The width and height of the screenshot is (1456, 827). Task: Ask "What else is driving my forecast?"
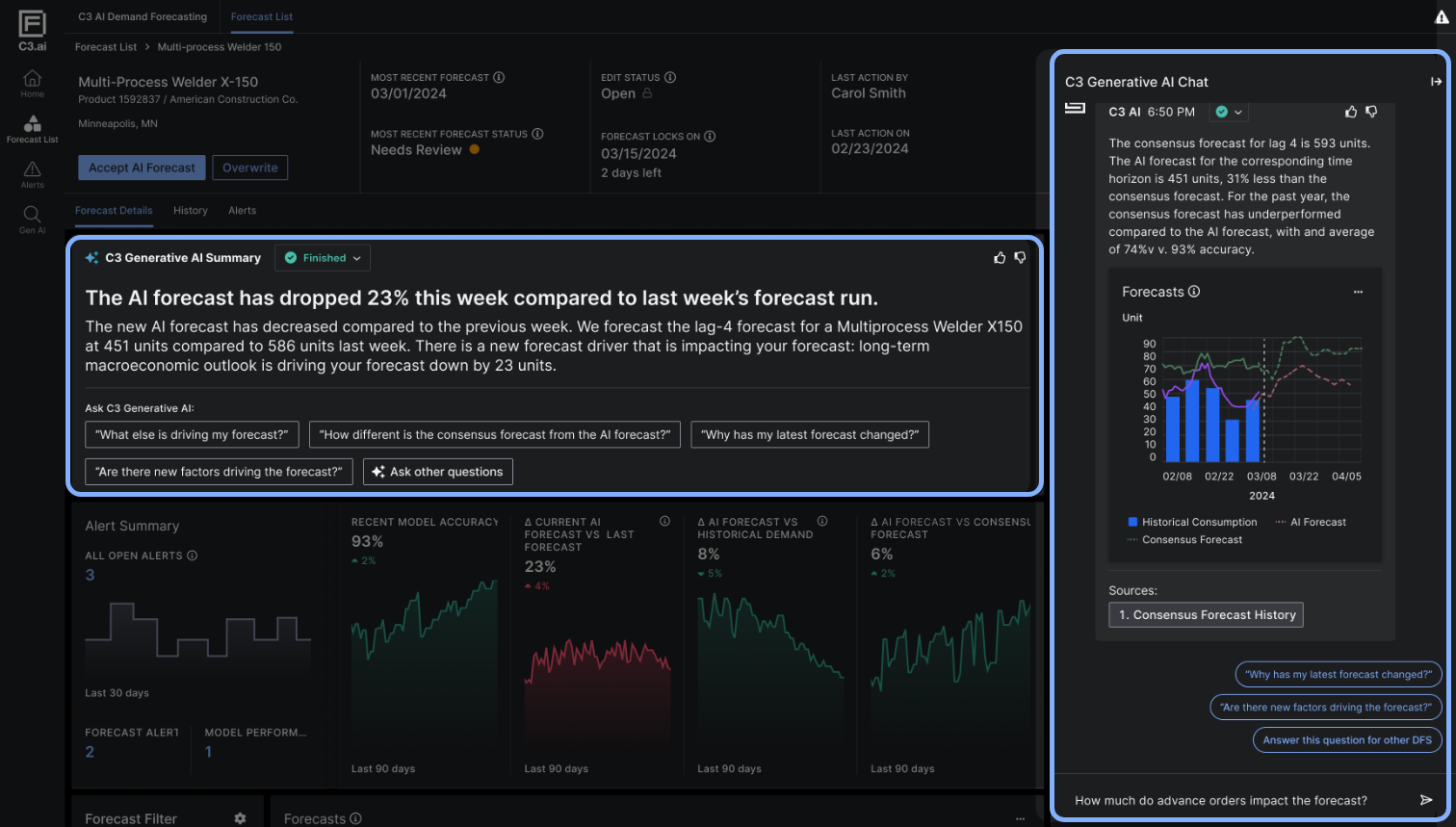point(192,434)
